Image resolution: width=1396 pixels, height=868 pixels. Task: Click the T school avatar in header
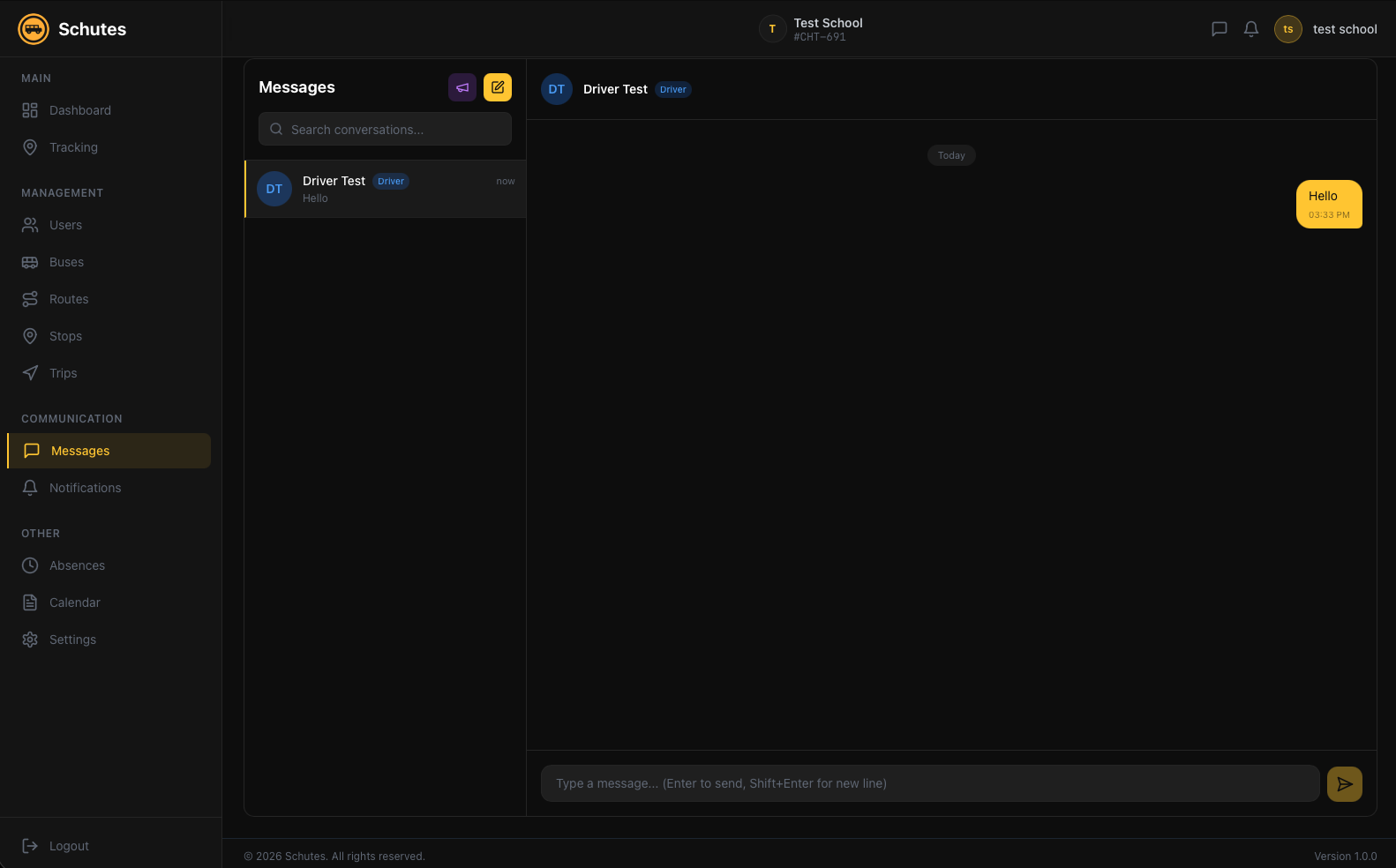point(772,29)
